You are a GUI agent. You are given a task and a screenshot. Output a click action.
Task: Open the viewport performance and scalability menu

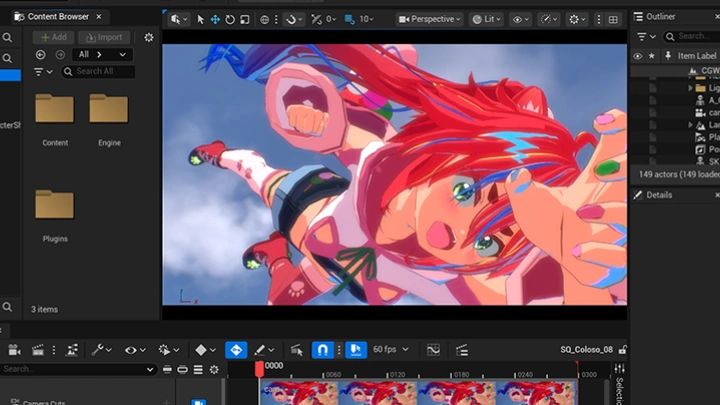[x=549, y=19]
